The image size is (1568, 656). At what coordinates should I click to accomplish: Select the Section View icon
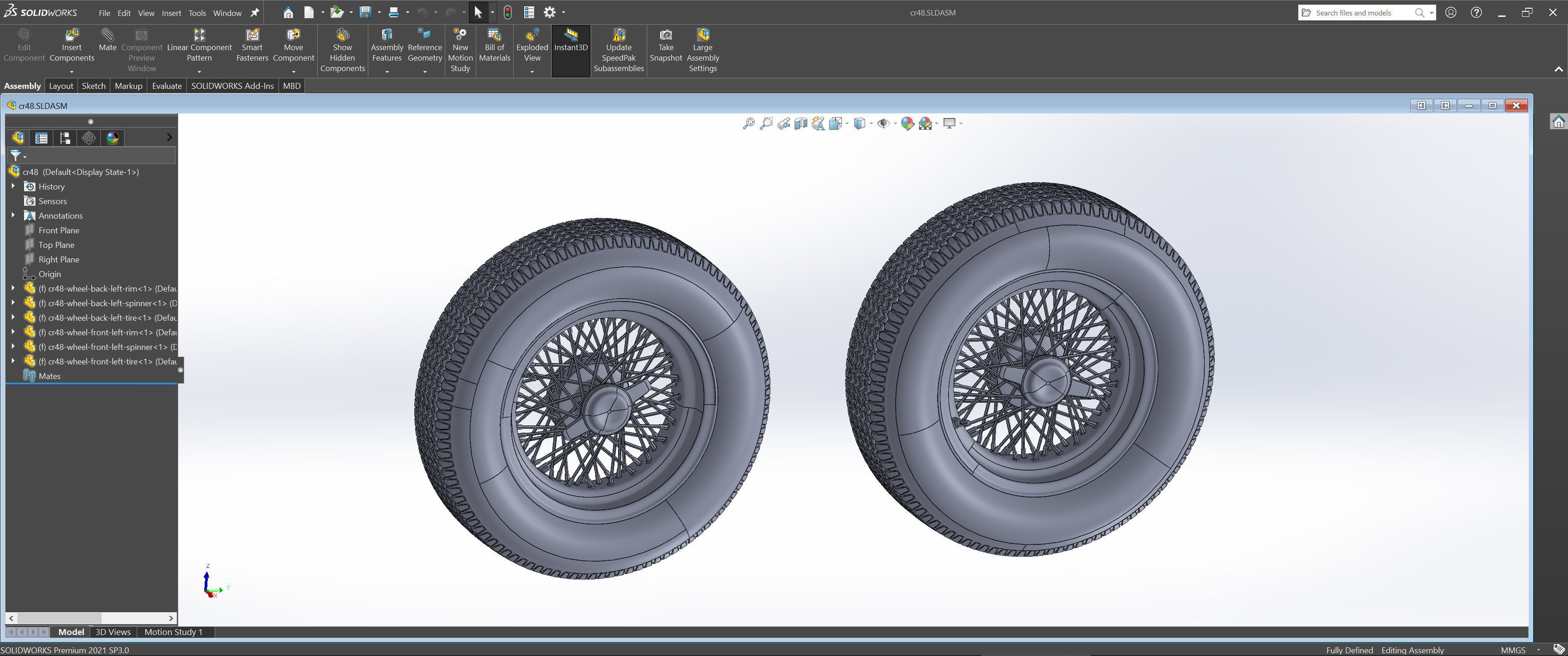point(800,123)
